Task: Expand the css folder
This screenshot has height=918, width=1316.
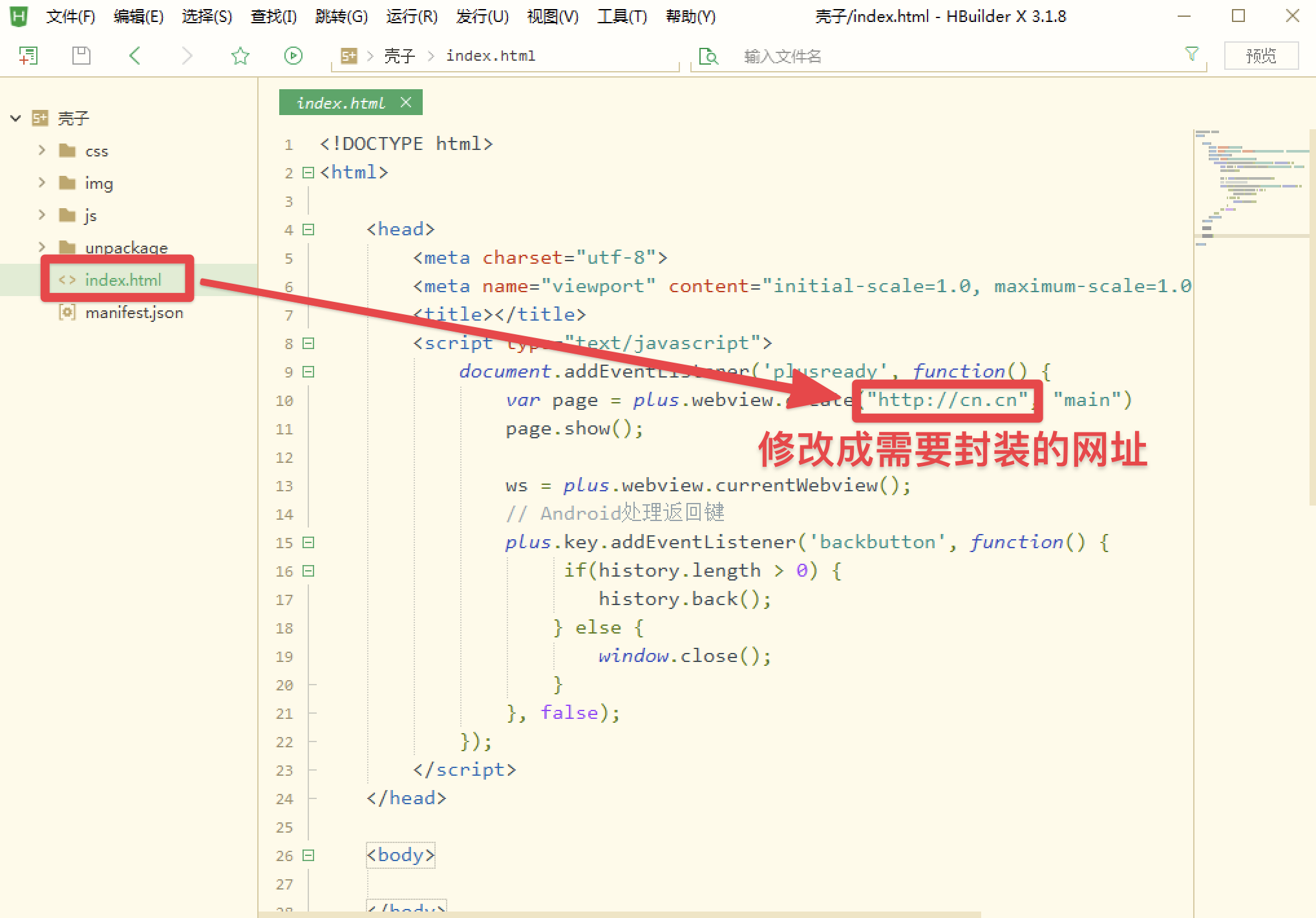Action: coord(42,151)
